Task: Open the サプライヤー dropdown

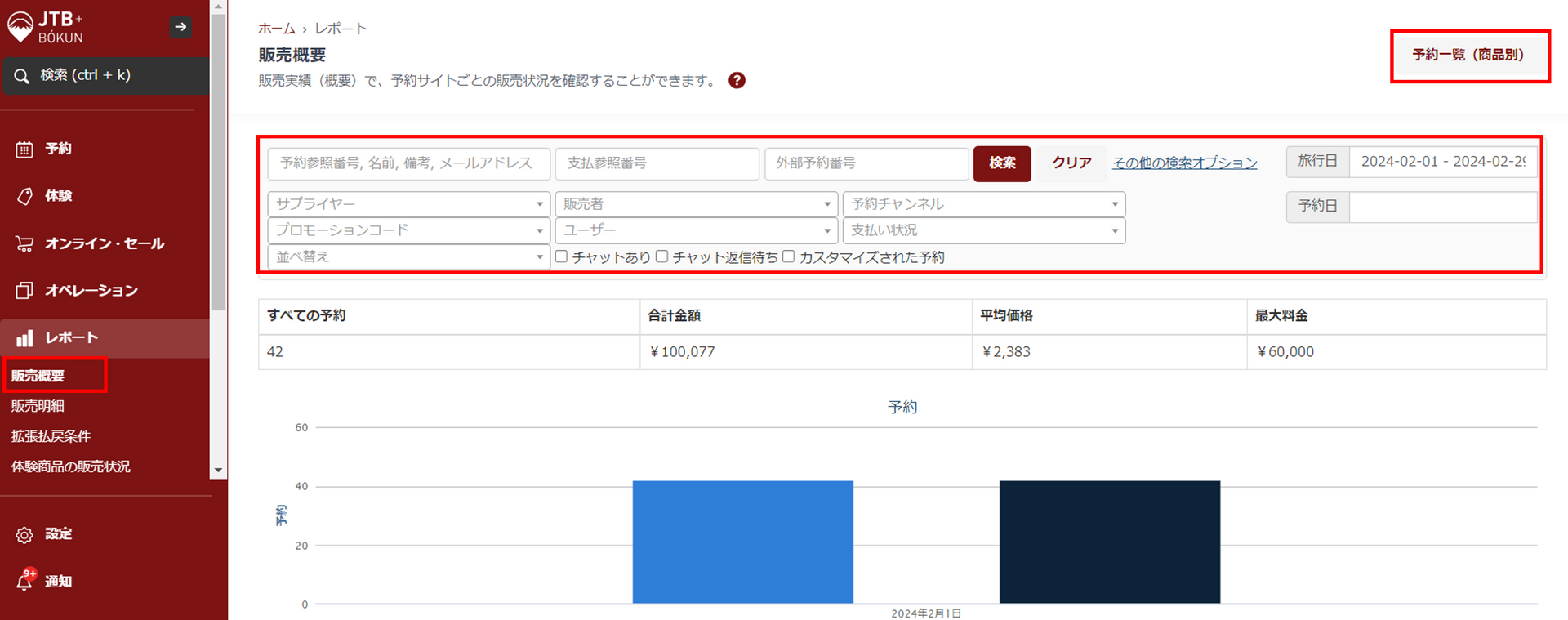Action: [x=408, y=204]
